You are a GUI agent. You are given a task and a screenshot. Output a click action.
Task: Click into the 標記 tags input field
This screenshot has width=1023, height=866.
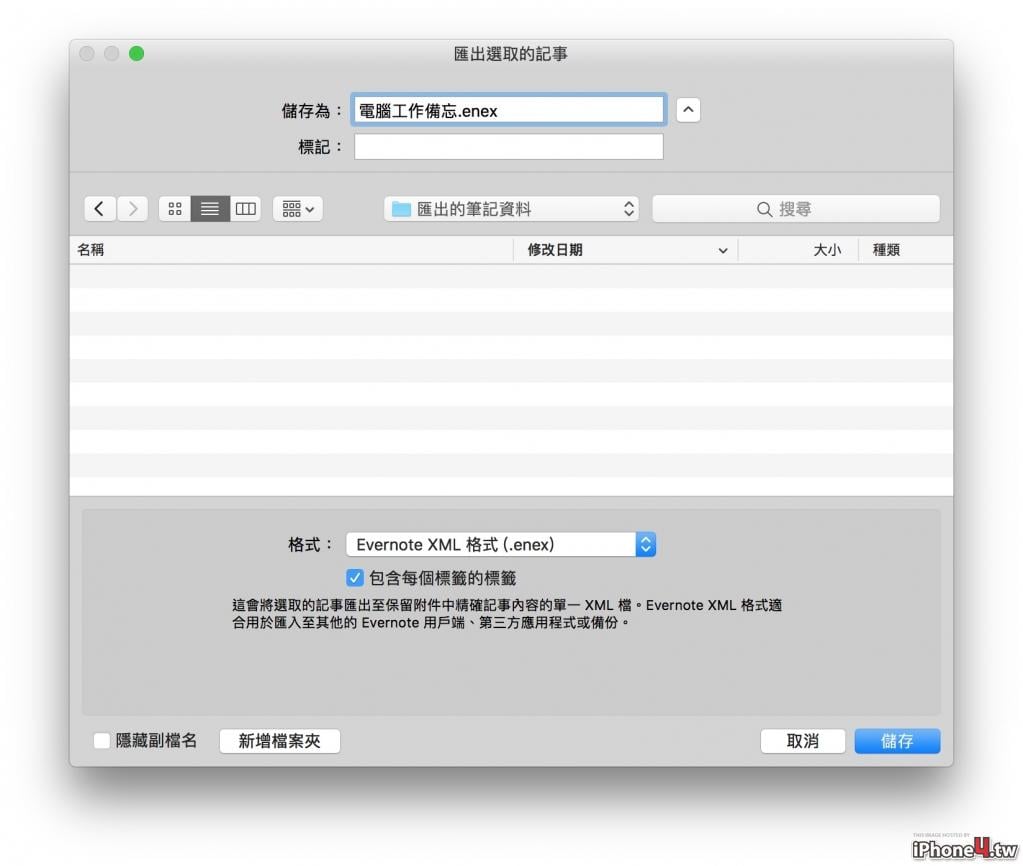[508, 147]
